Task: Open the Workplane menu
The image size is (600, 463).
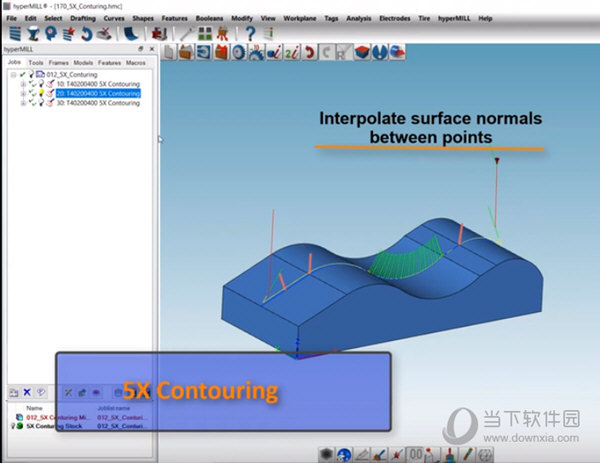Action: click(x=300, y=18)
